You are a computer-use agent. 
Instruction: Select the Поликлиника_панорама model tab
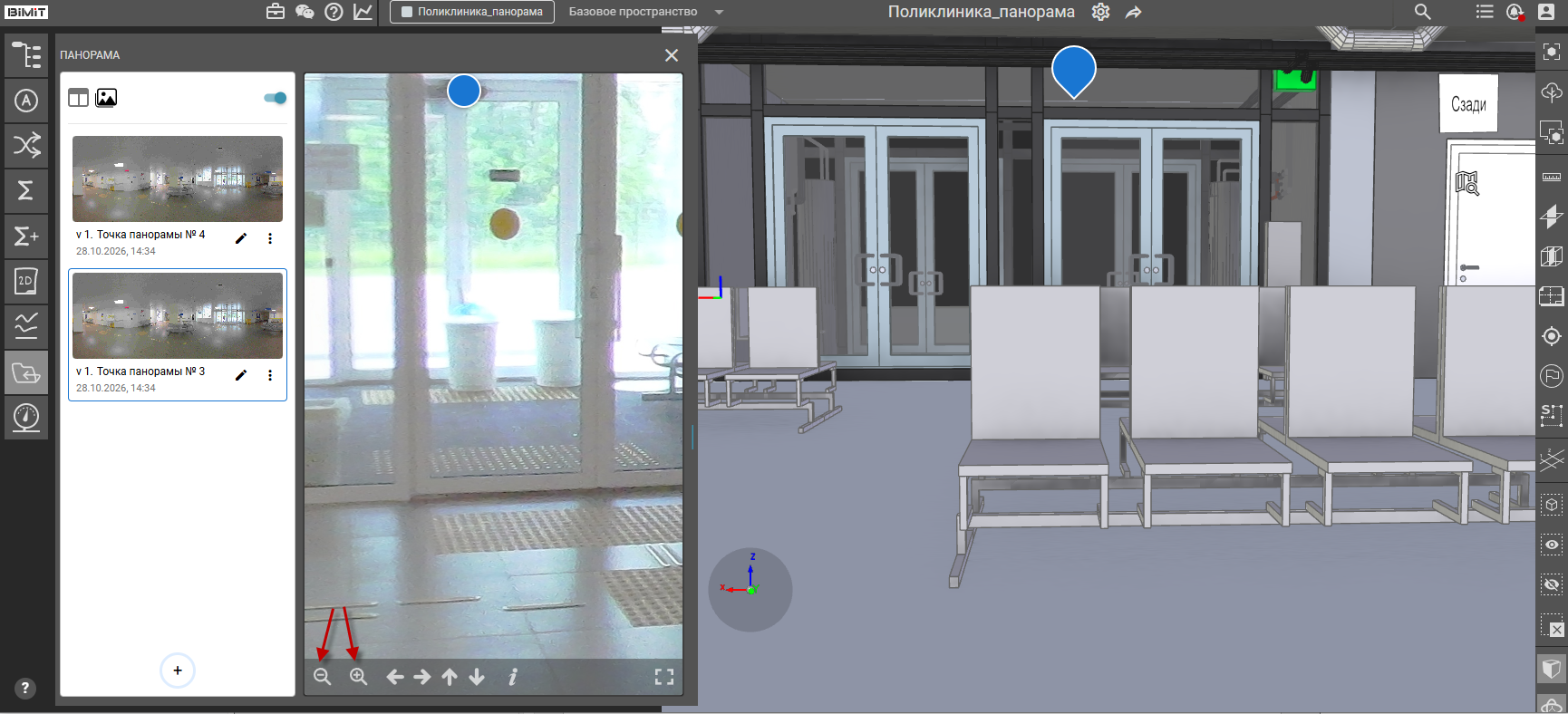(x=472, y=12)
